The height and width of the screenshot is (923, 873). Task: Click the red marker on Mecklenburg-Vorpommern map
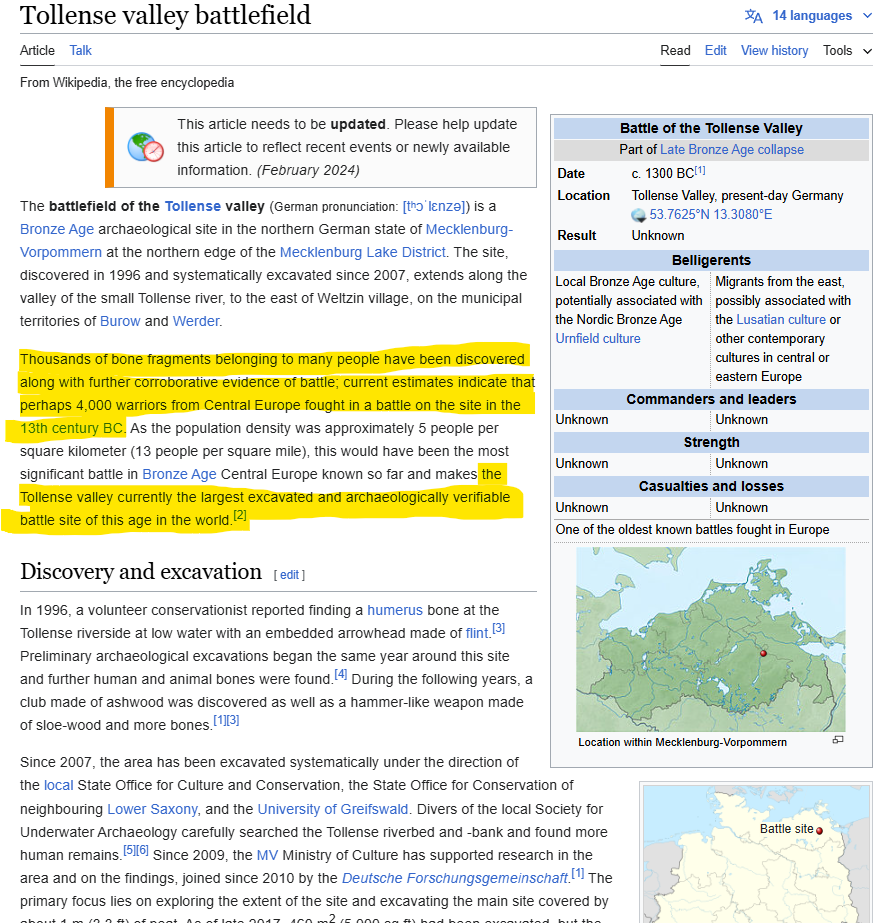(764, 653)
